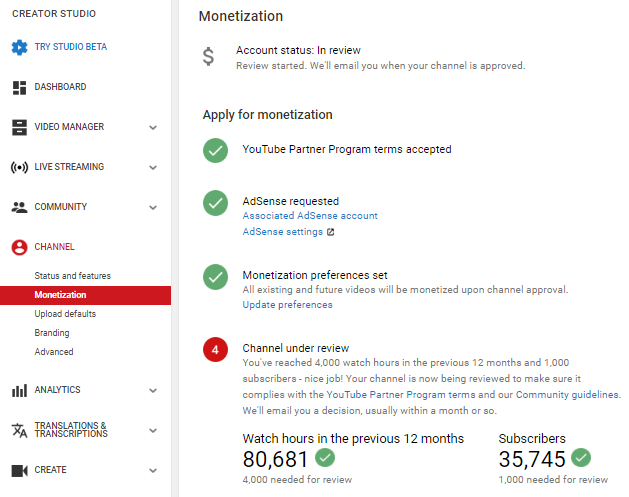
Task: Click the 35,745 subscribers value
Action: coord(532,459)
